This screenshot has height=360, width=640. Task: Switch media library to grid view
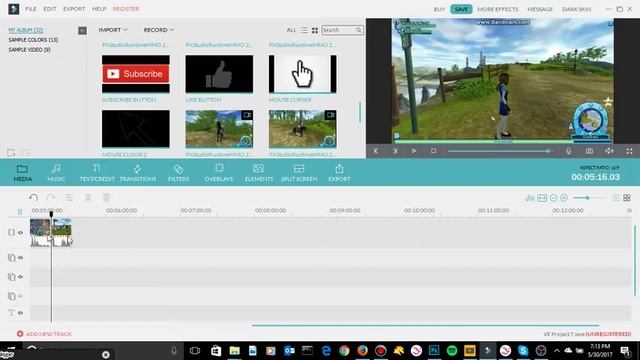click(x=315, y=30)
